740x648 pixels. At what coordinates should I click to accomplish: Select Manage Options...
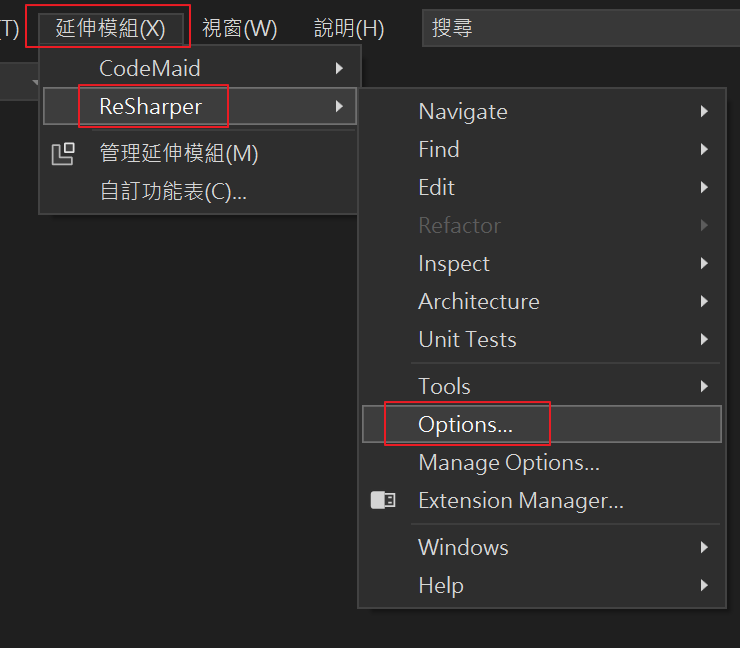pyautogui.click(x=542, y=463)
